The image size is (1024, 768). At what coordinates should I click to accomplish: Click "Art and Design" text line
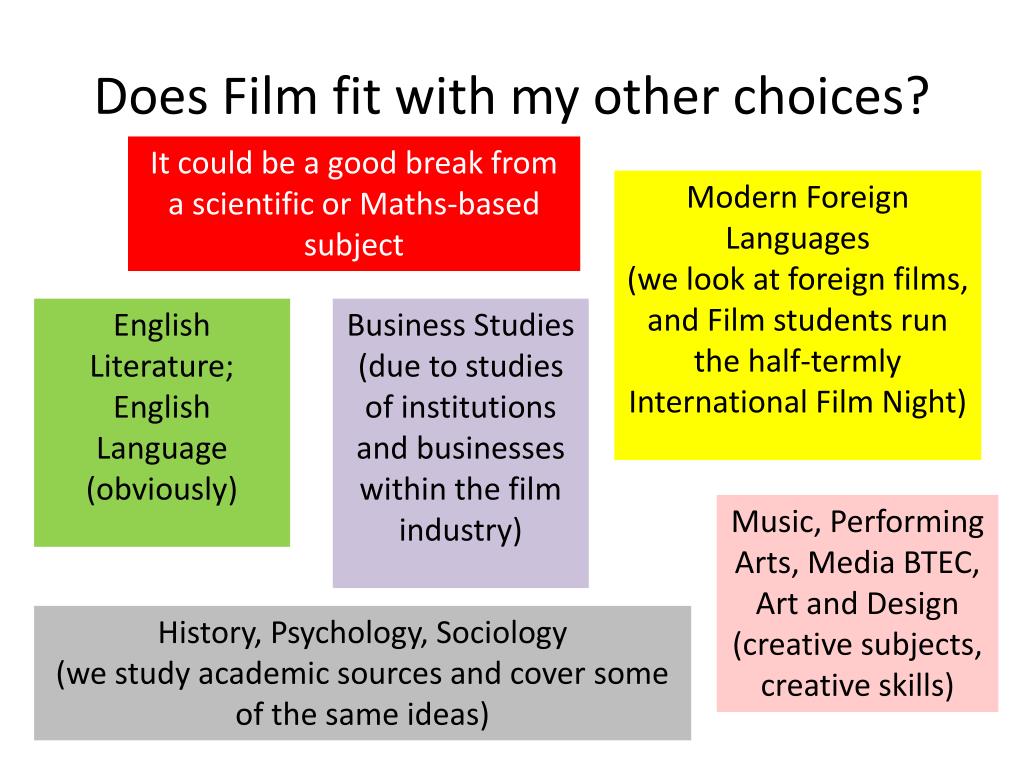point(857,603)
